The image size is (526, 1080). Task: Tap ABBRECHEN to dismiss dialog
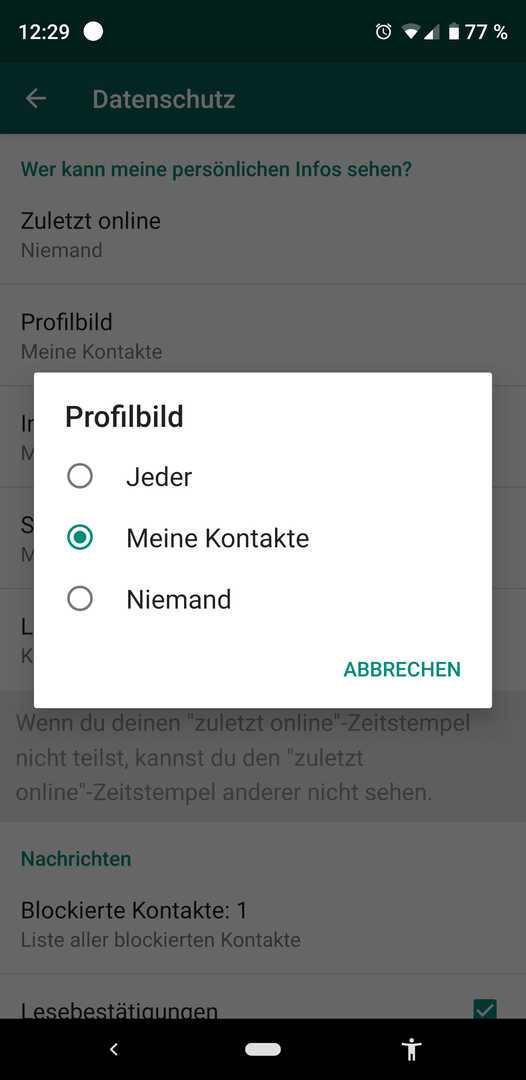[x=402, y=669]
